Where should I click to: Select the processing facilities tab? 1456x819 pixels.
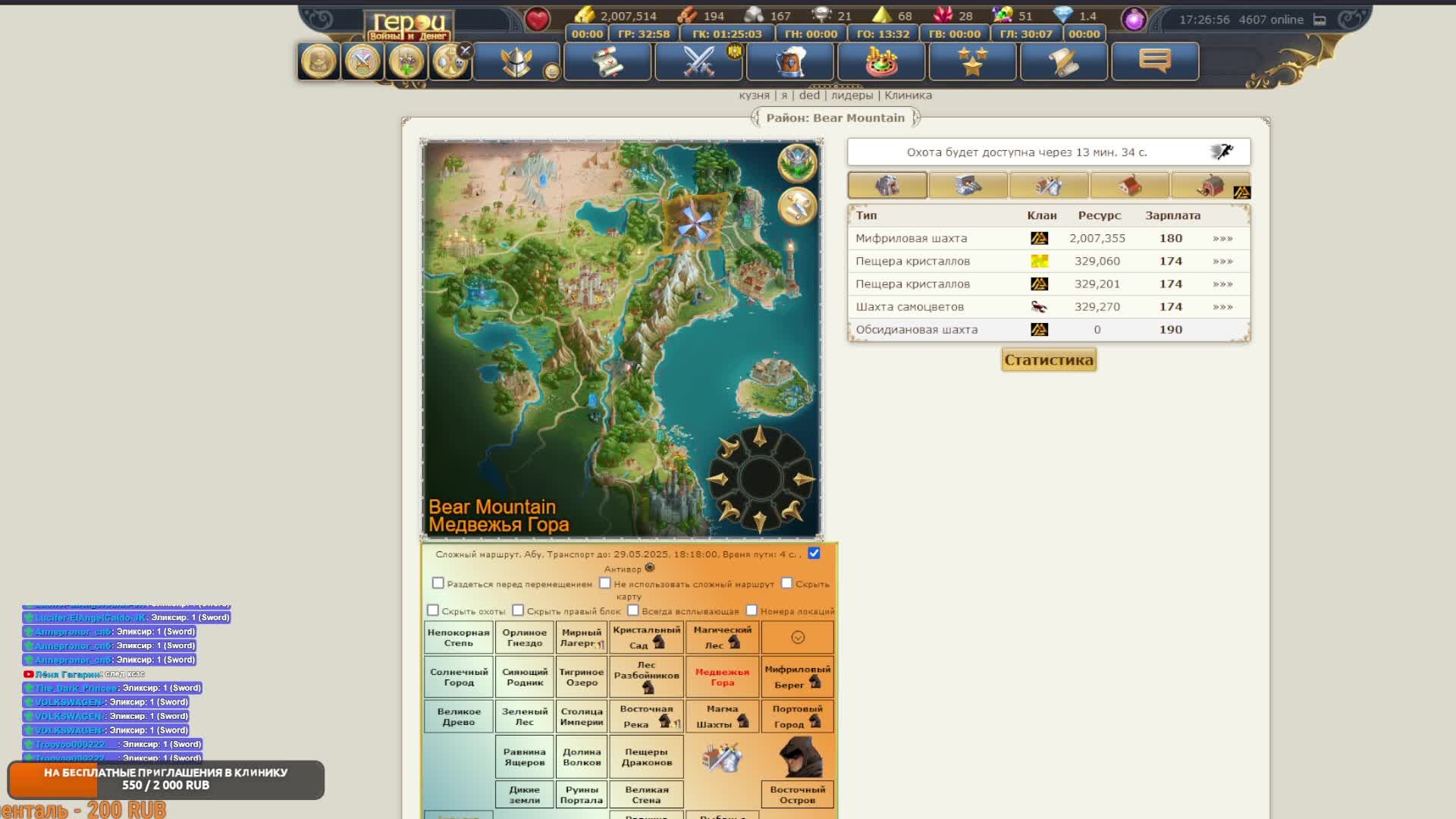(x=968, y=185)
